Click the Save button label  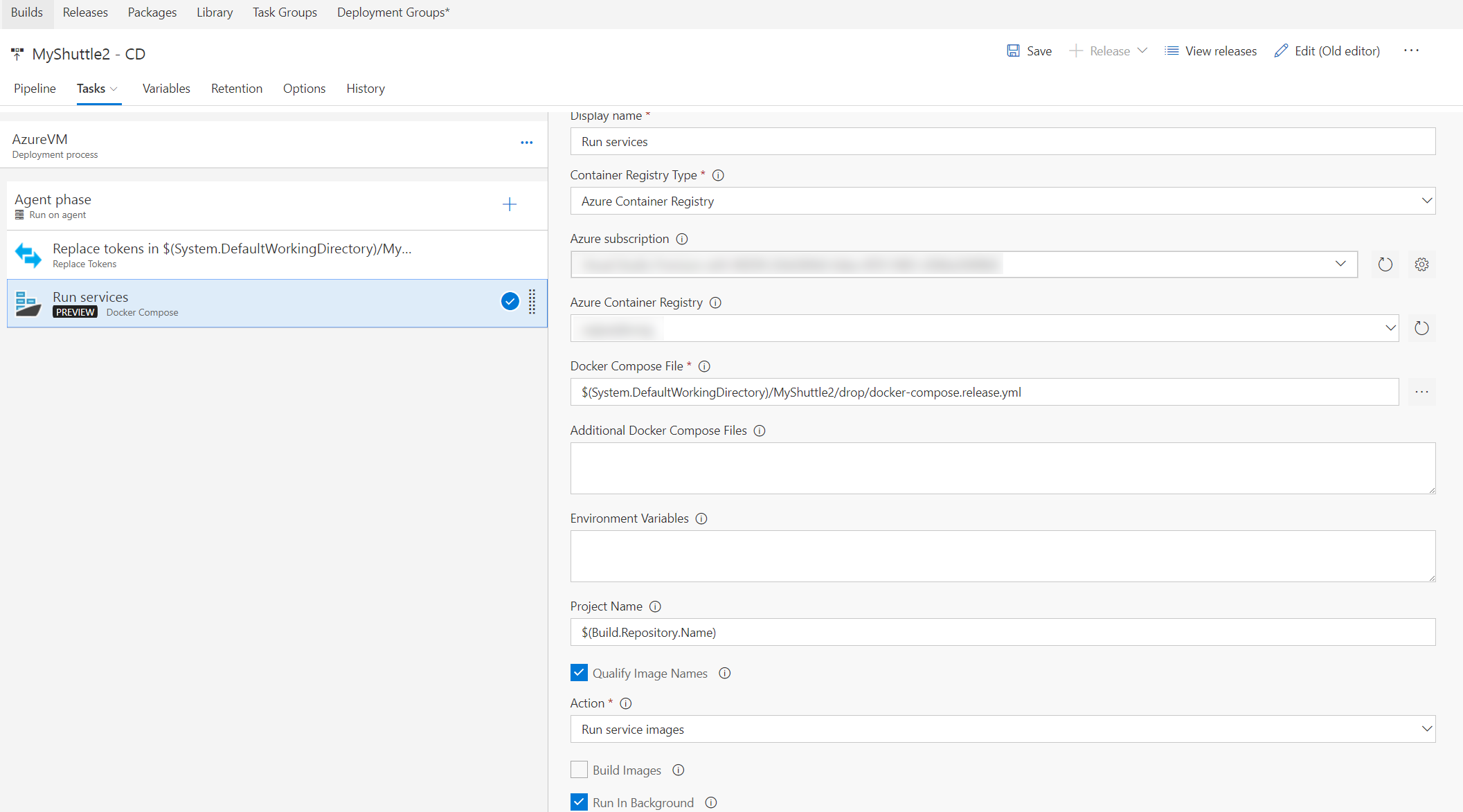tap(1039, 51)
